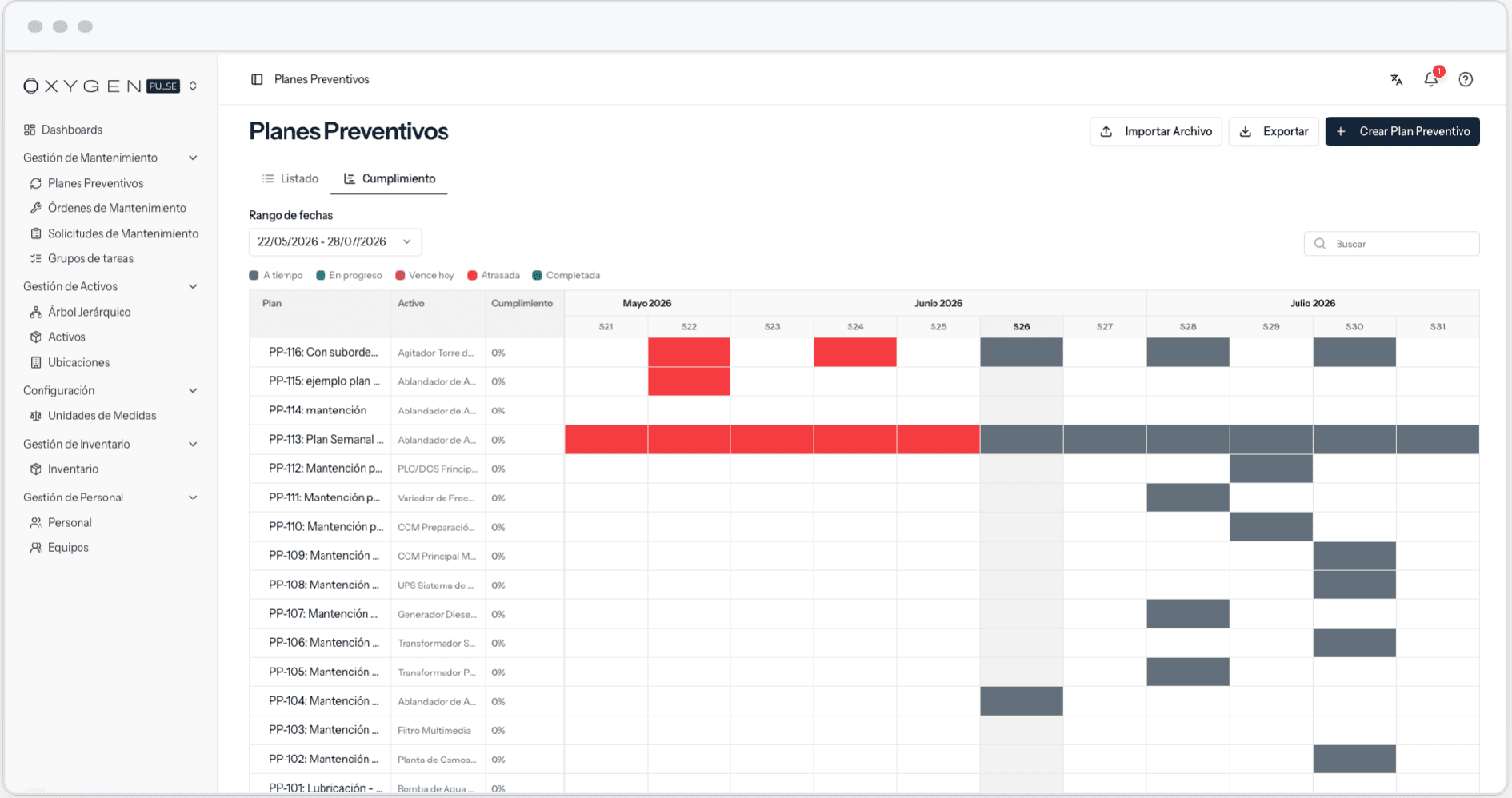Viewport: 1512px width, 798px height.
Task: Select the Cumplimiento tab
Action: click(390, 178)
